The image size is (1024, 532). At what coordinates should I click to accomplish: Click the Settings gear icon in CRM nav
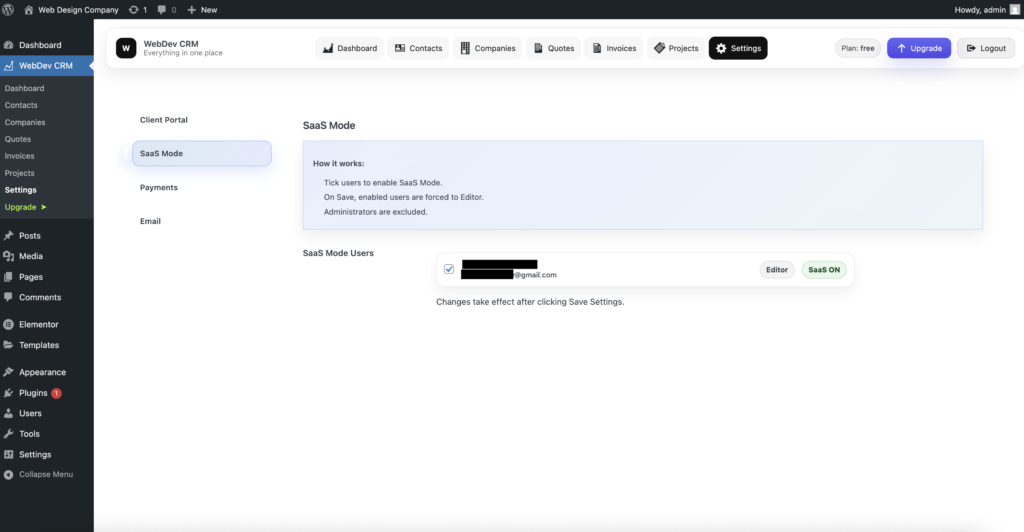tap(721, 48)
